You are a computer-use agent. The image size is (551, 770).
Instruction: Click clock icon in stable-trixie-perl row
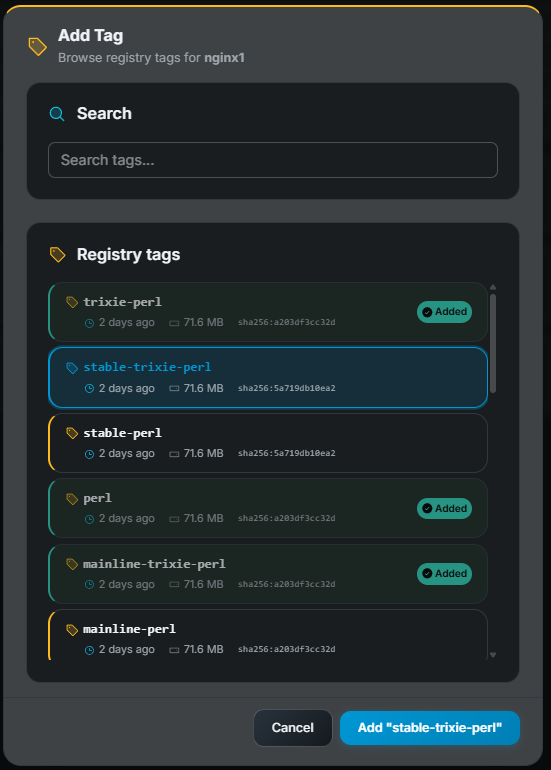click(89, 388)
